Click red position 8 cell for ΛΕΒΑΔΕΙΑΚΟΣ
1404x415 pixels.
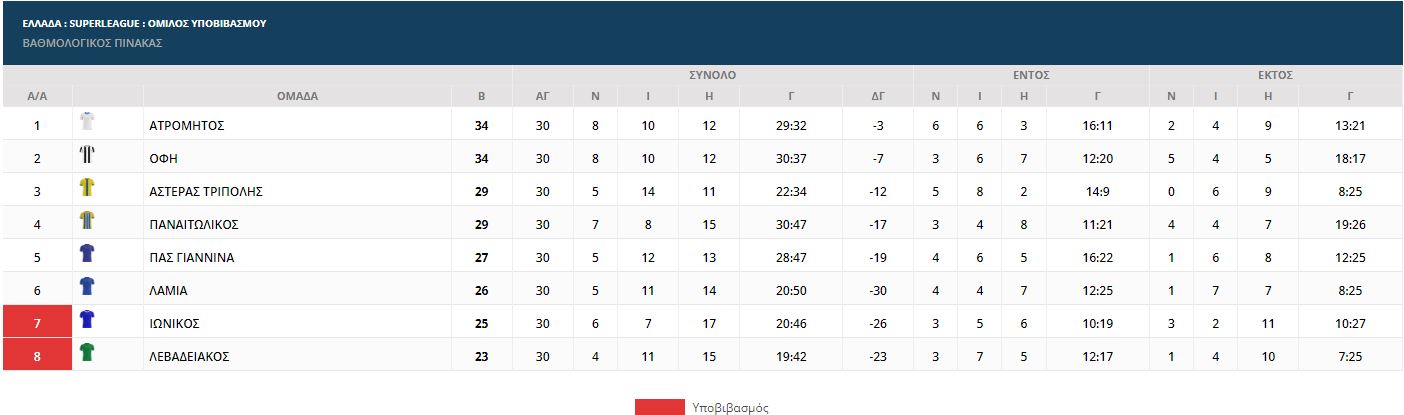click(37, 357)
